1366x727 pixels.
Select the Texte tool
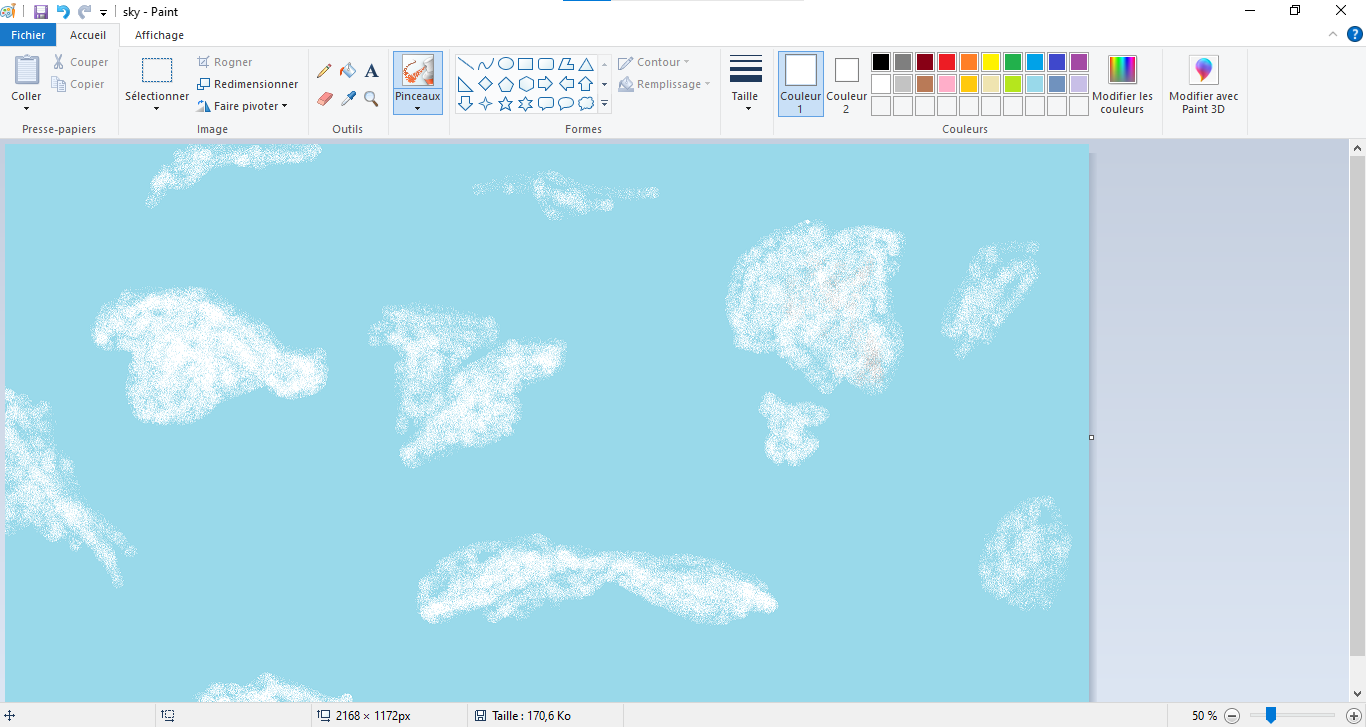371,70
